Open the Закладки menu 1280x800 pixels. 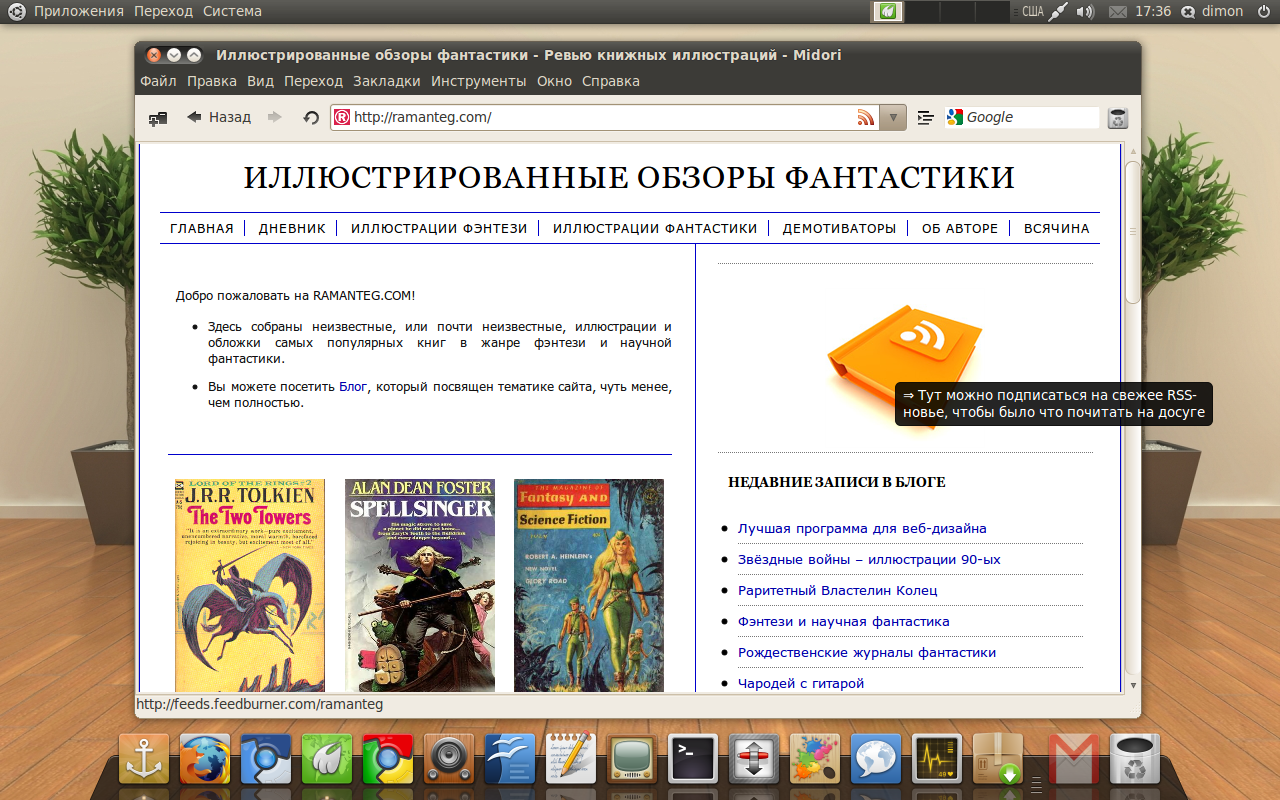pos(386,81)
